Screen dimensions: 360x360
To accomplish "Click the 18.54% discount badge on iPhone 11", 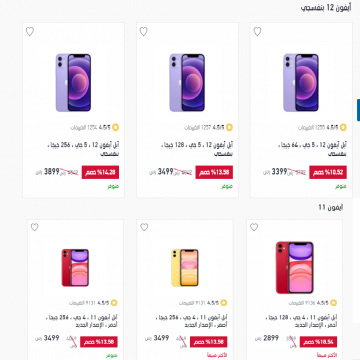I will (x=318, y=342).
